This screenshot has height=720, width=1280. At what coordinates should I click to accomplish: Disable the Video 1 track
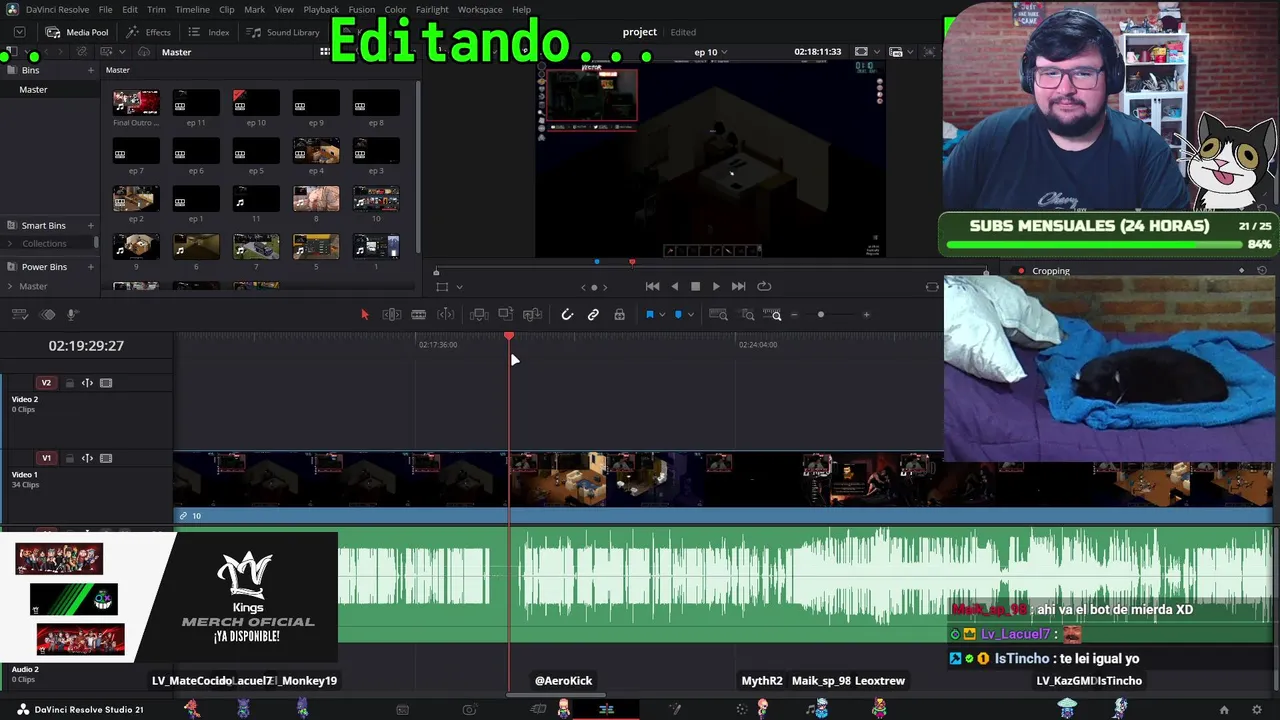tap(106, 458)
